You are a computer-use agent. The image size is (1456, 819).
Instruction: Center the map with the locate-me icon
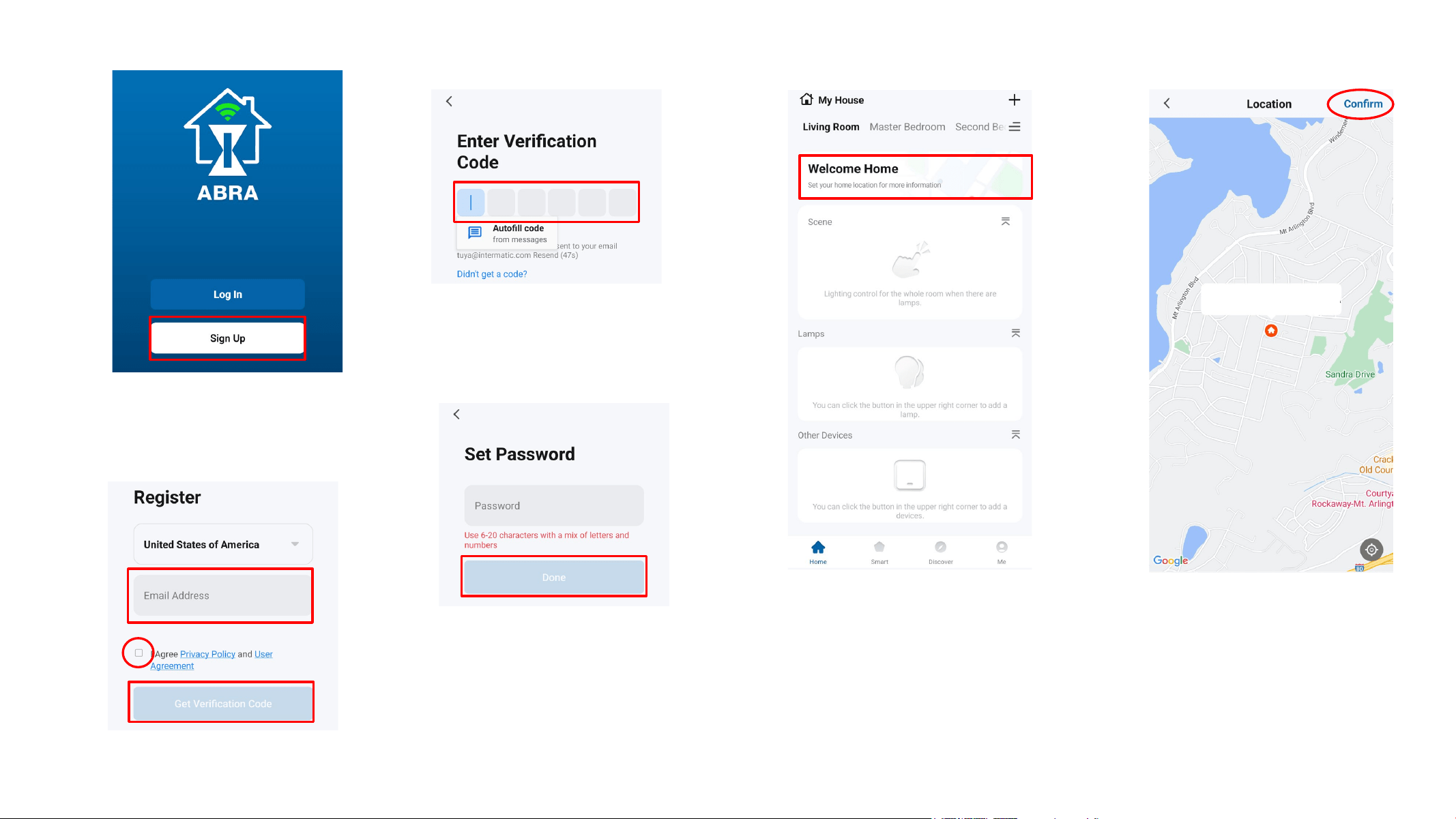pos(1371,550)
